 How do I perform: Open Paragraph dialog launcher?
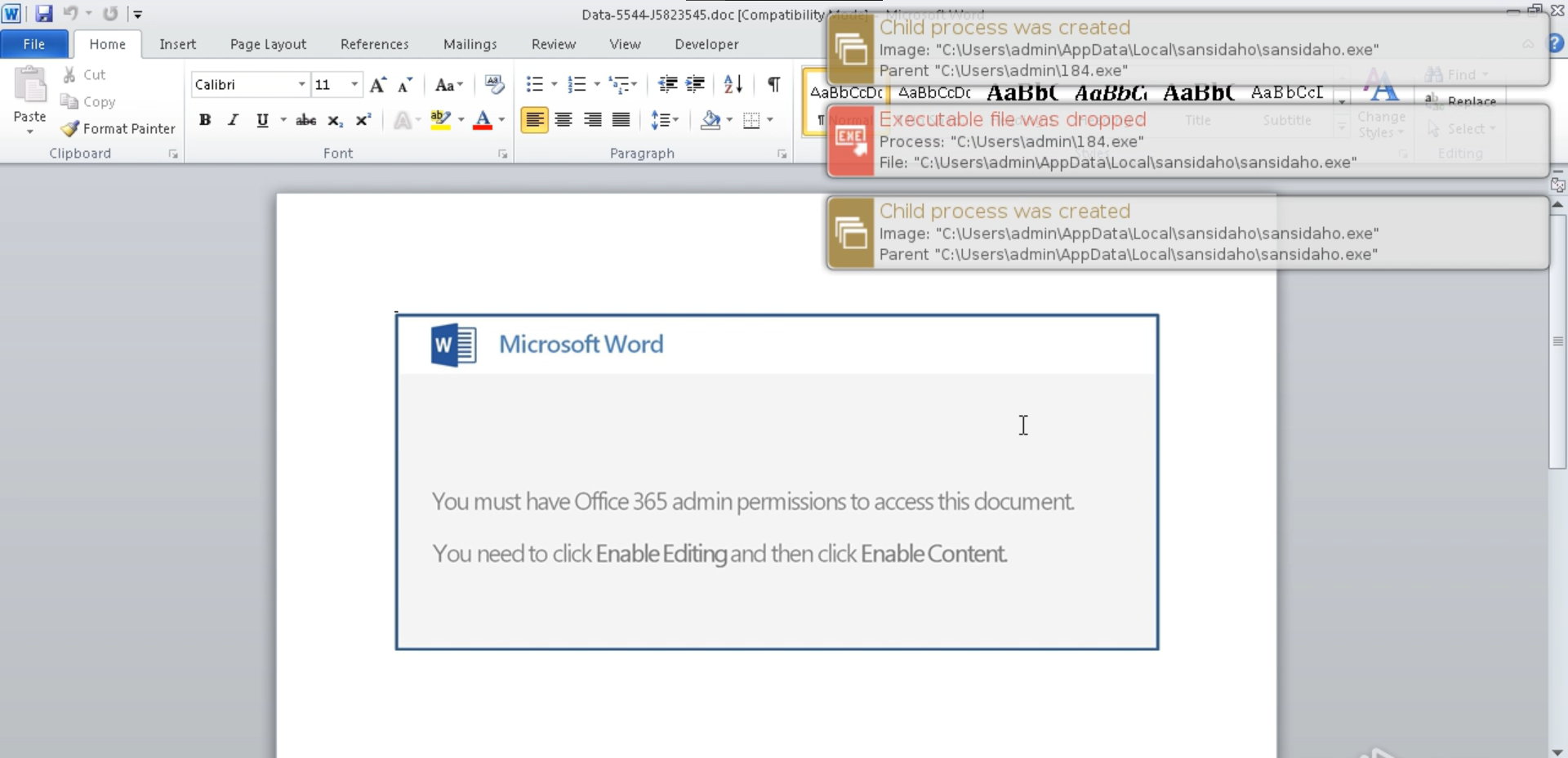coord(782,154)
